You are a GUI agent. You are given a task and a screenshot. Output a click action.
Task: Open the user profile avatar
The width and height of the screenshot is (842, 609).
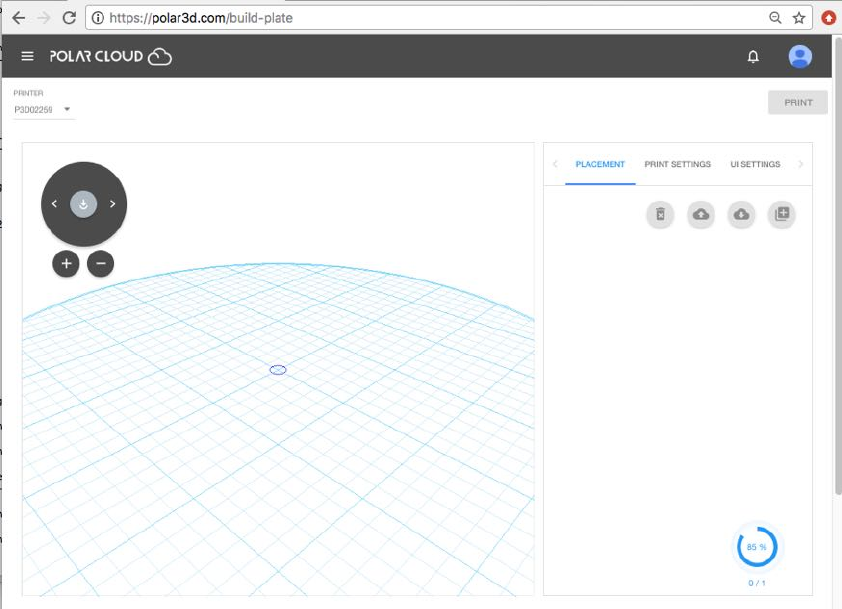pos(800,56)
